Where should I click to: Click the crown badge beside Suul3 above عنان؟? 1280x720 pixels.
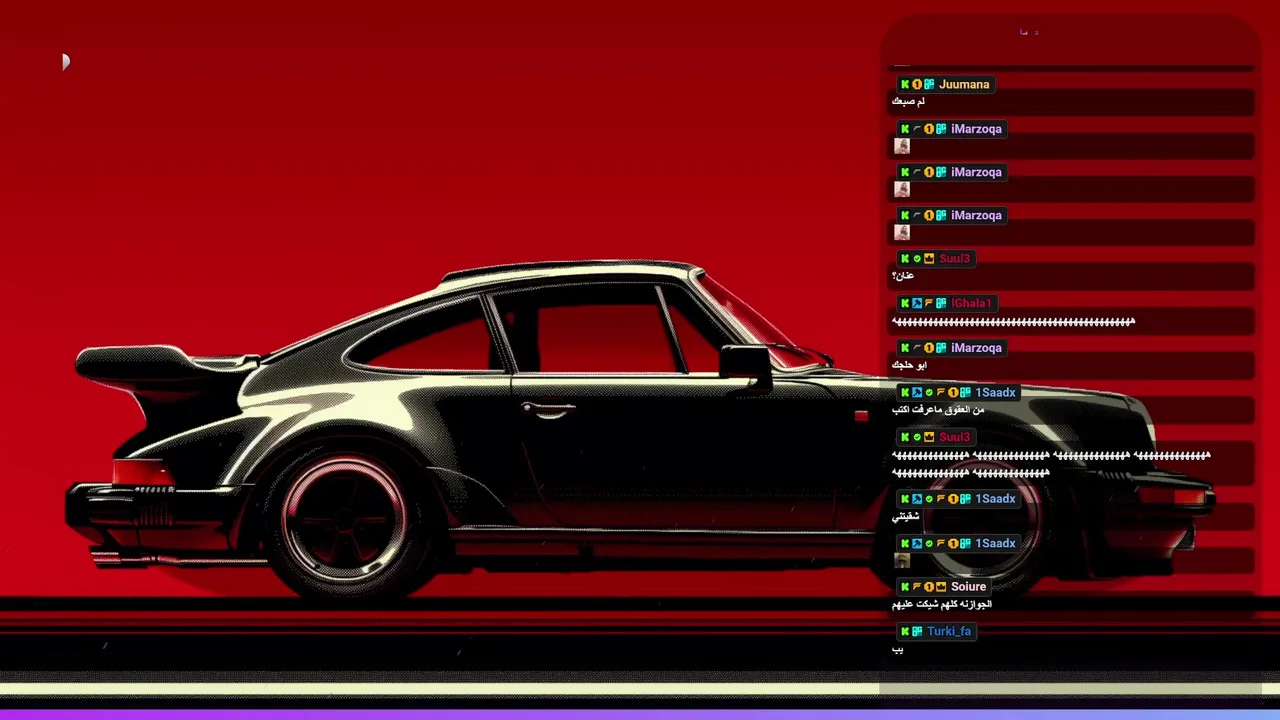click(929, 259)
